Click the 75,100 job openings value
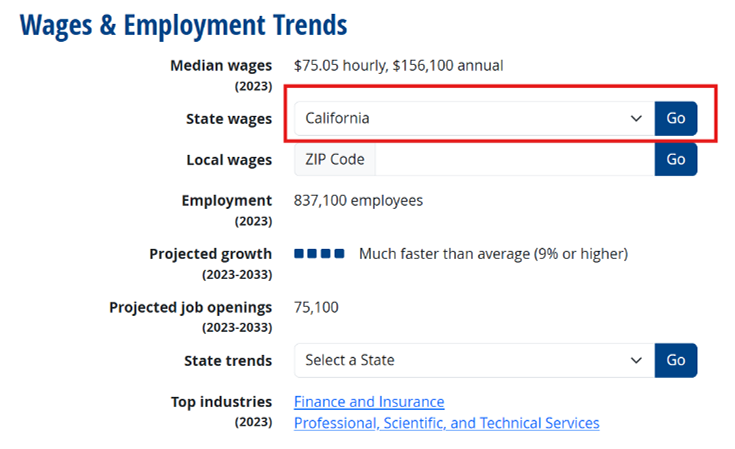 click(x=316, y=307)
